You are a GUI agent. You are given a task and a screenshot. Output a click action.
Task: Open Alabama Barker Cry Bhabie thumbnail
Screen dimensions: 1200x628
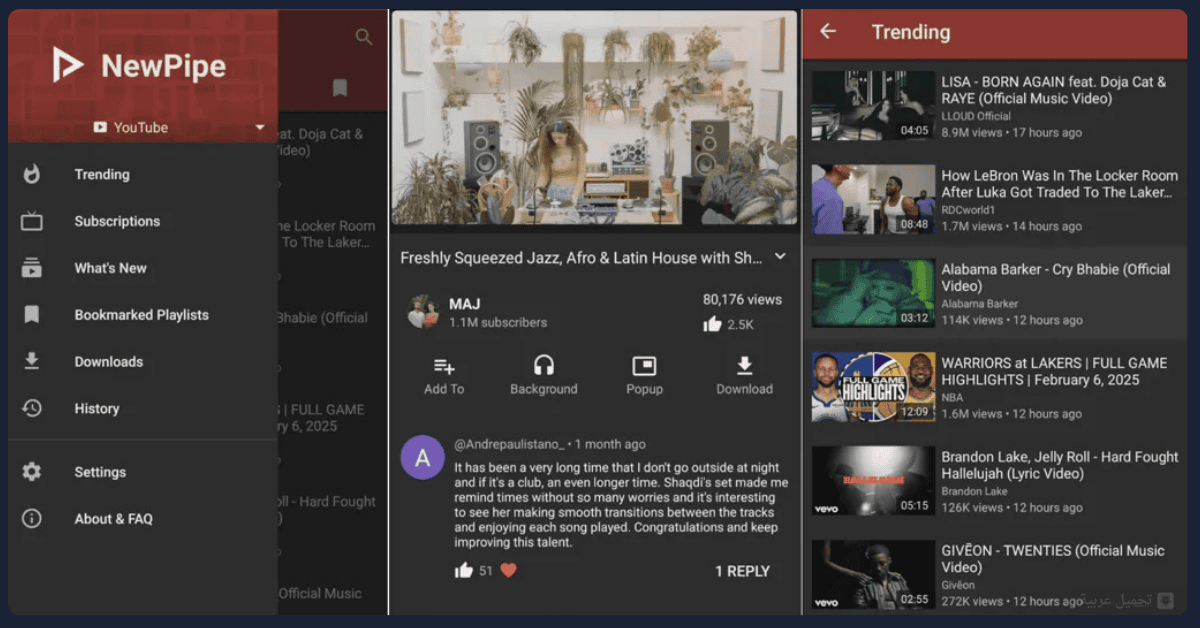pos(873,293)
